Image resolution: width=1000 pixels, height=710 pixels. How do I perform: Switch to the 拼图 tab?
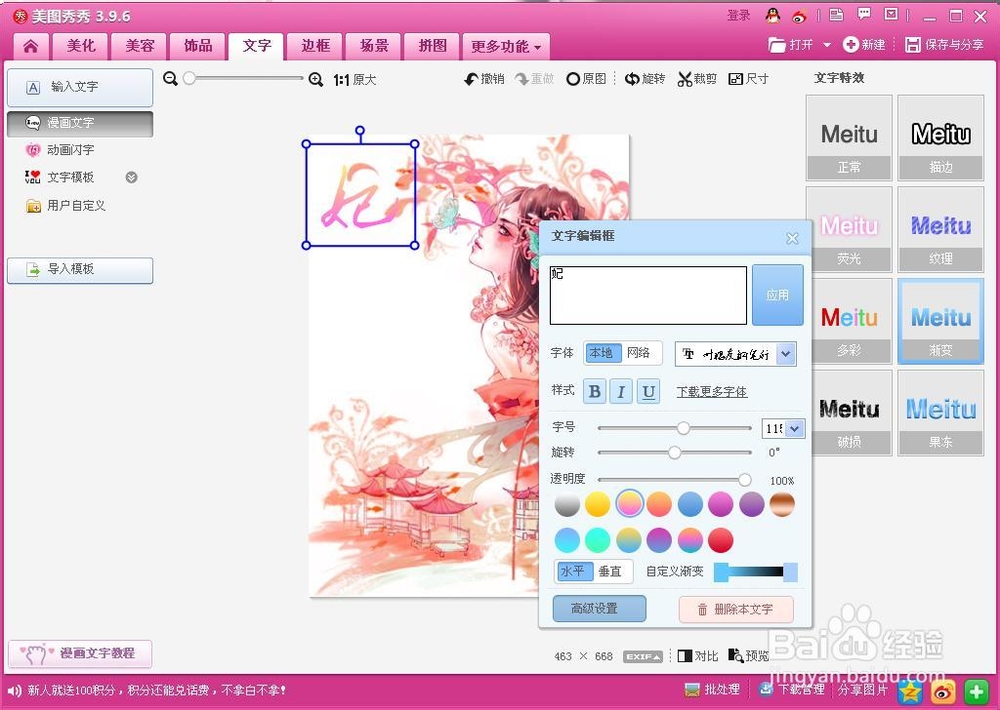(x=432, y=46)
